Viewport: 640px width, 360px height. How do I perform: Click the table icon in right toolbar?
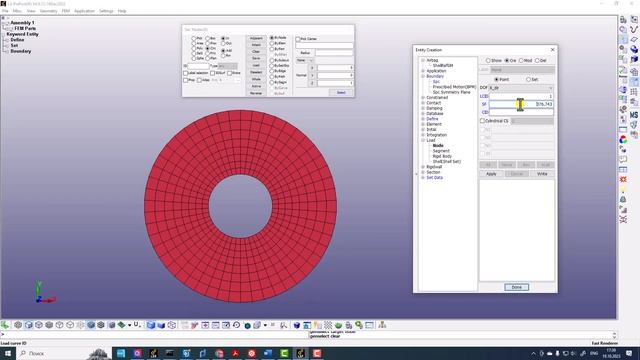tap(623, 169)
